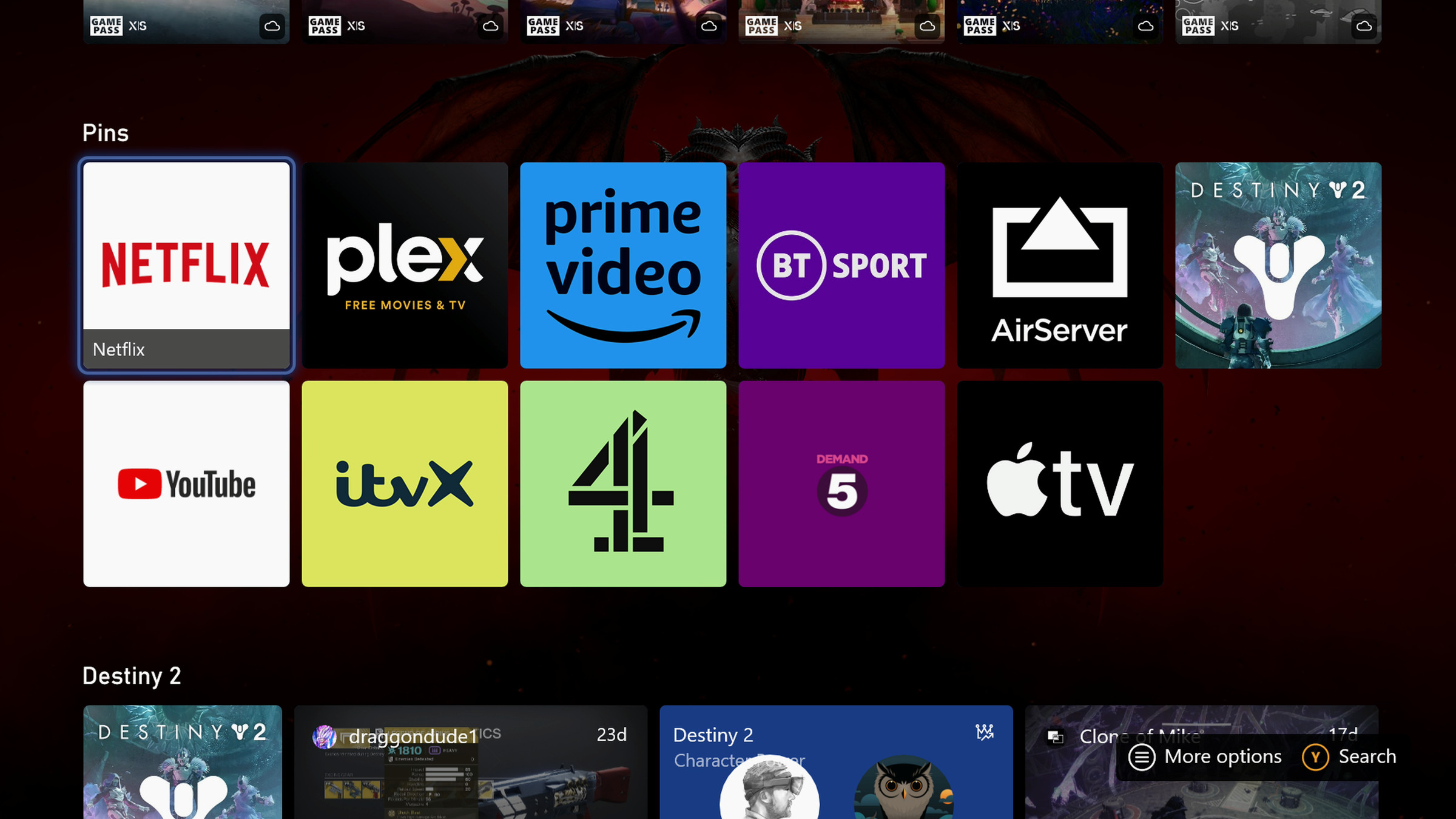Image resolution: width=1456 pixels, height=819 pixels.
Task: Open AirServer app
Action: 1060,265
